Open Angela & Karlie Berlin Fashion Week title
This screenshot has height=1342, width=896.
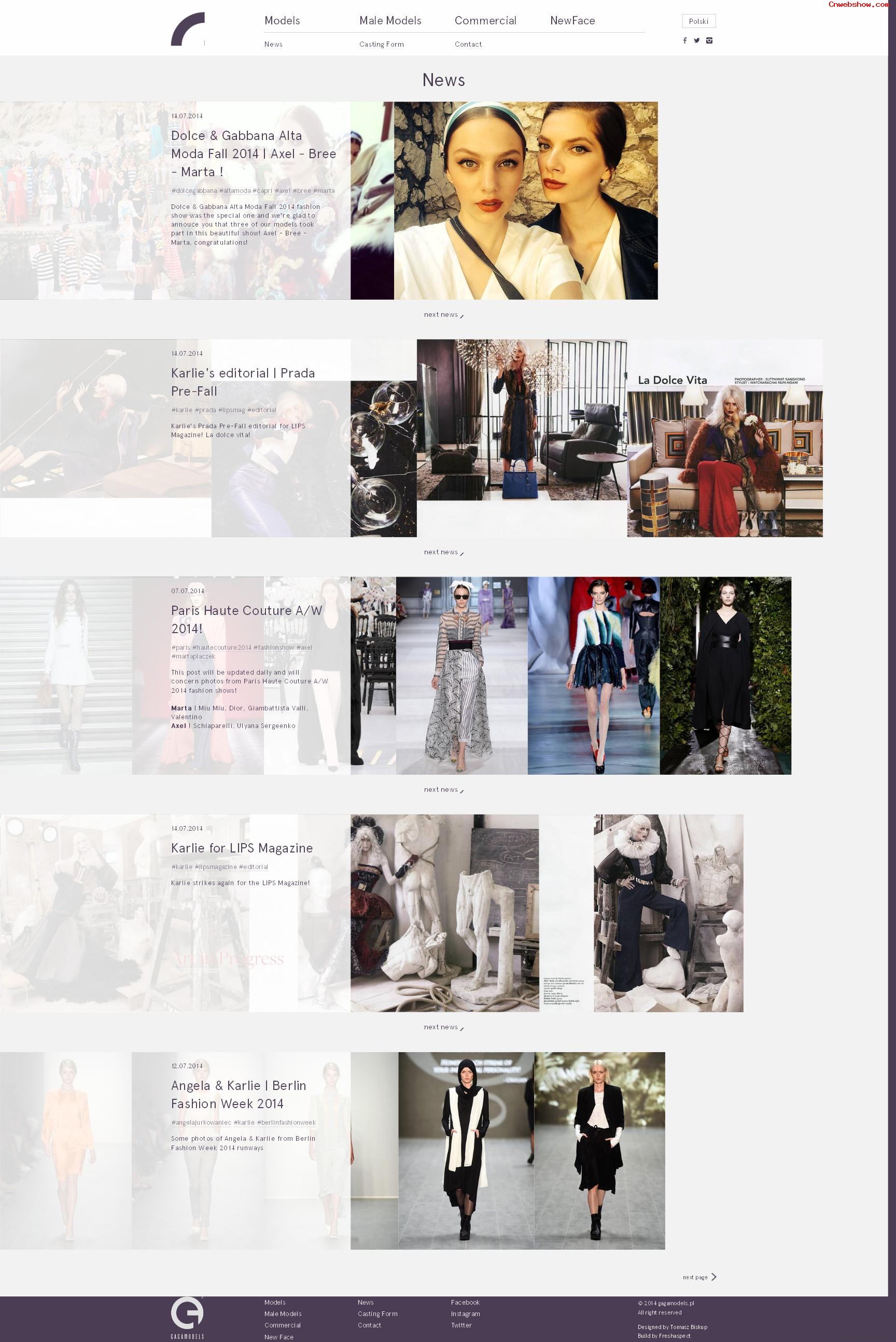[x=239, y=1095]
